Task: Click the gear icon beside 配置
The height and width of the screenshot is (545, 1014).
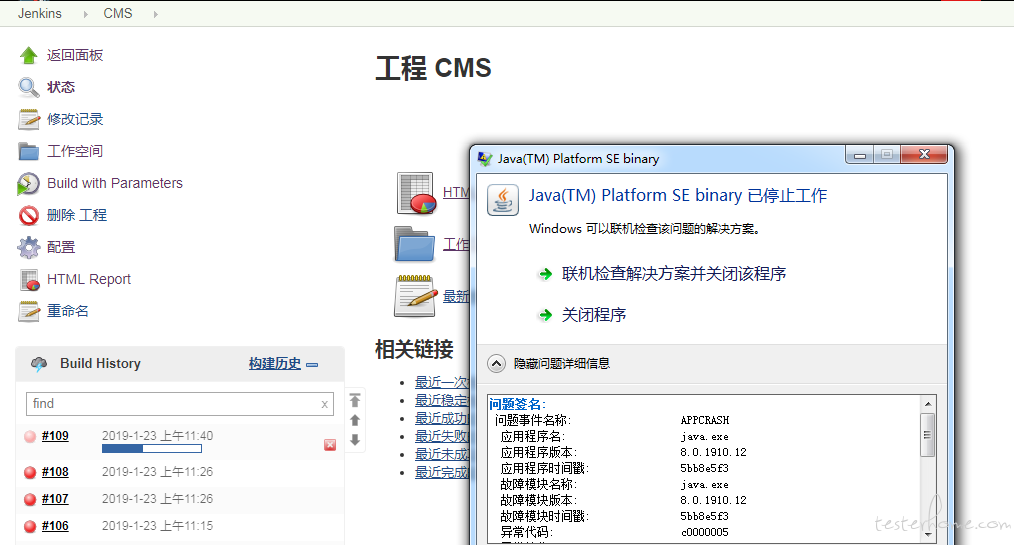Action: [28, 247]
